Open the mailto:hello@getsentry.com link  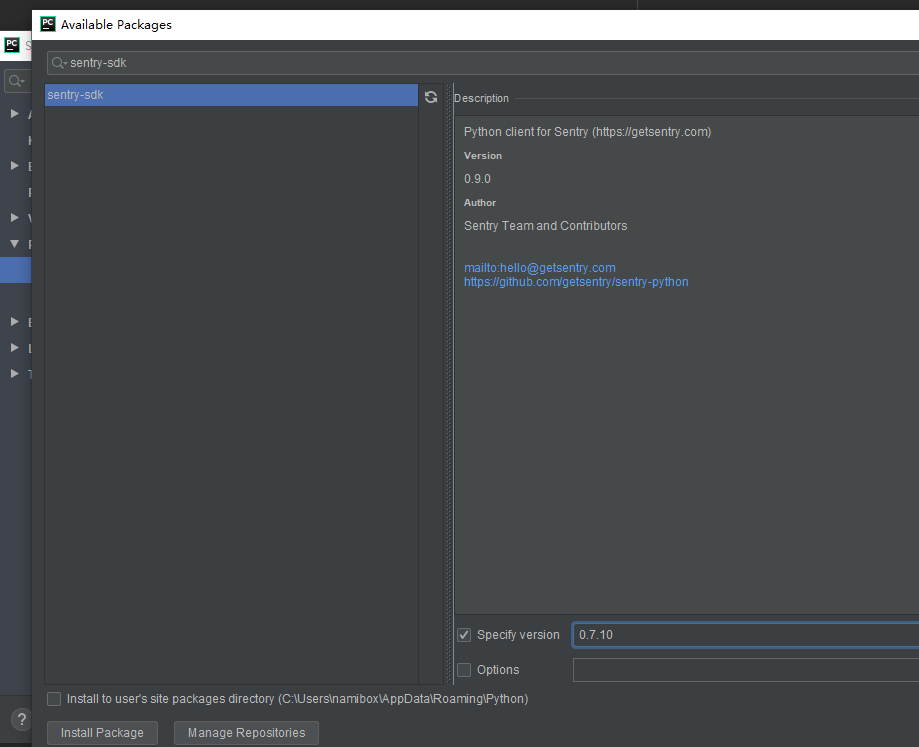coord(540,268)
